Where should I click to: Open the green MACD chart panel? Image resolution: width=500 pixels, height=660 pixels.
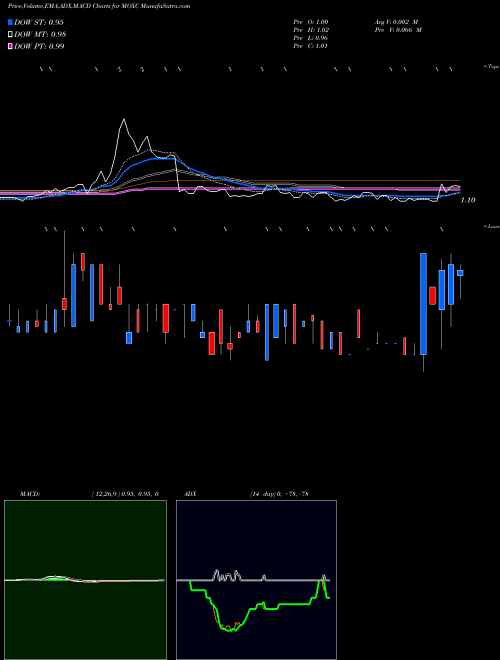[x=85, y=580]
